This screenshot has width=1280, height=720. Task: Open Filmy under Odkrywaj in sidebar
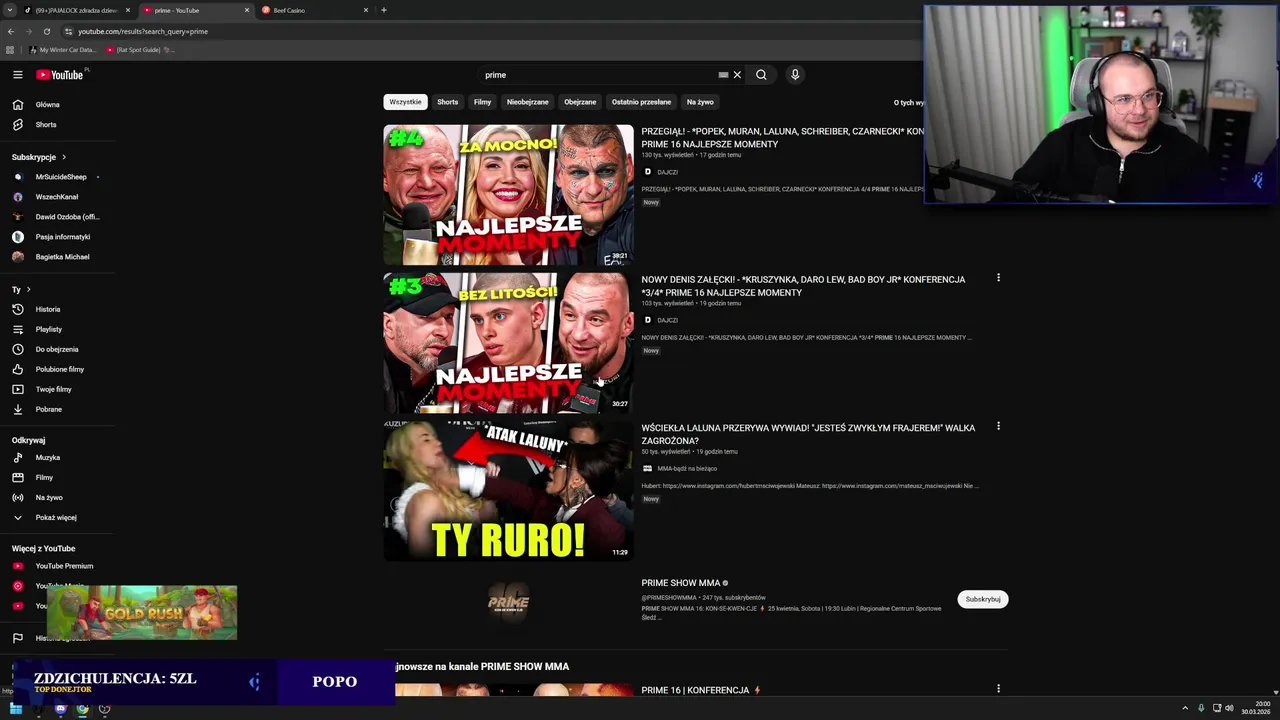click(44, 477)
